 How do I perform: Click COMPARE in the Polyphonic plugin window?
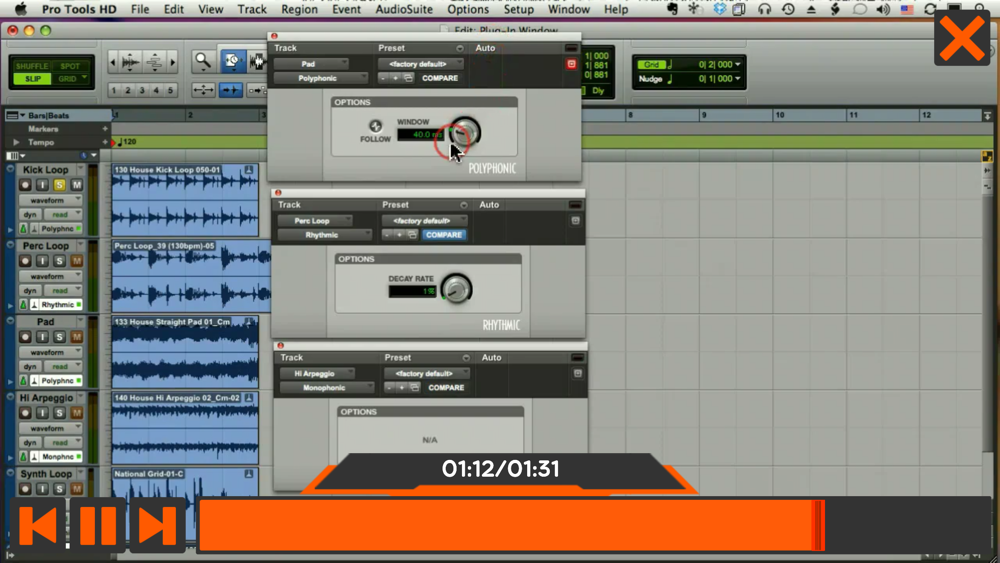click(440, 78)
